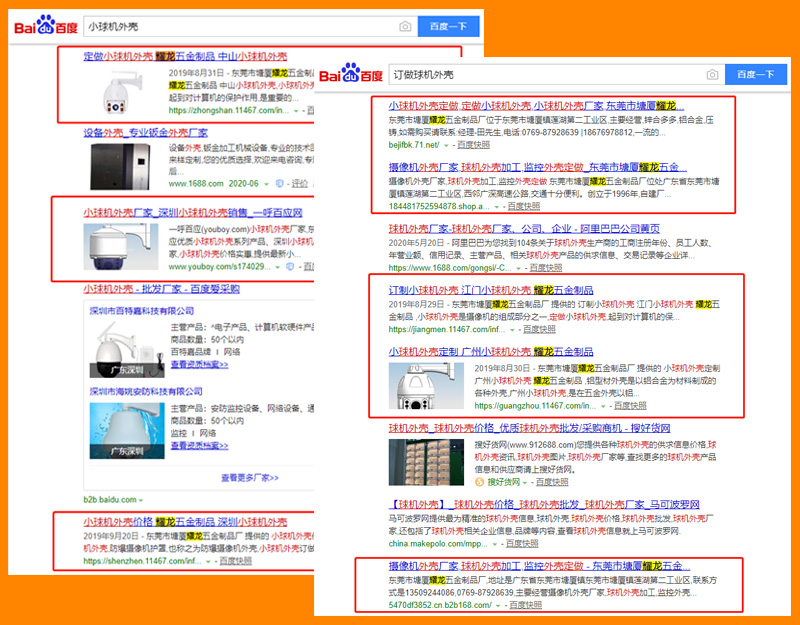
Task: Open image search camera icon in 订做球机外壳 search box
Action: pos(712,75)
